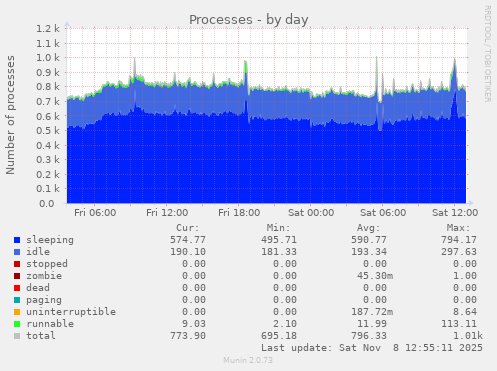Click uninterruptible average value 187.72m
The height and width of the screenshot is (371, 497).
coord(372,312)
